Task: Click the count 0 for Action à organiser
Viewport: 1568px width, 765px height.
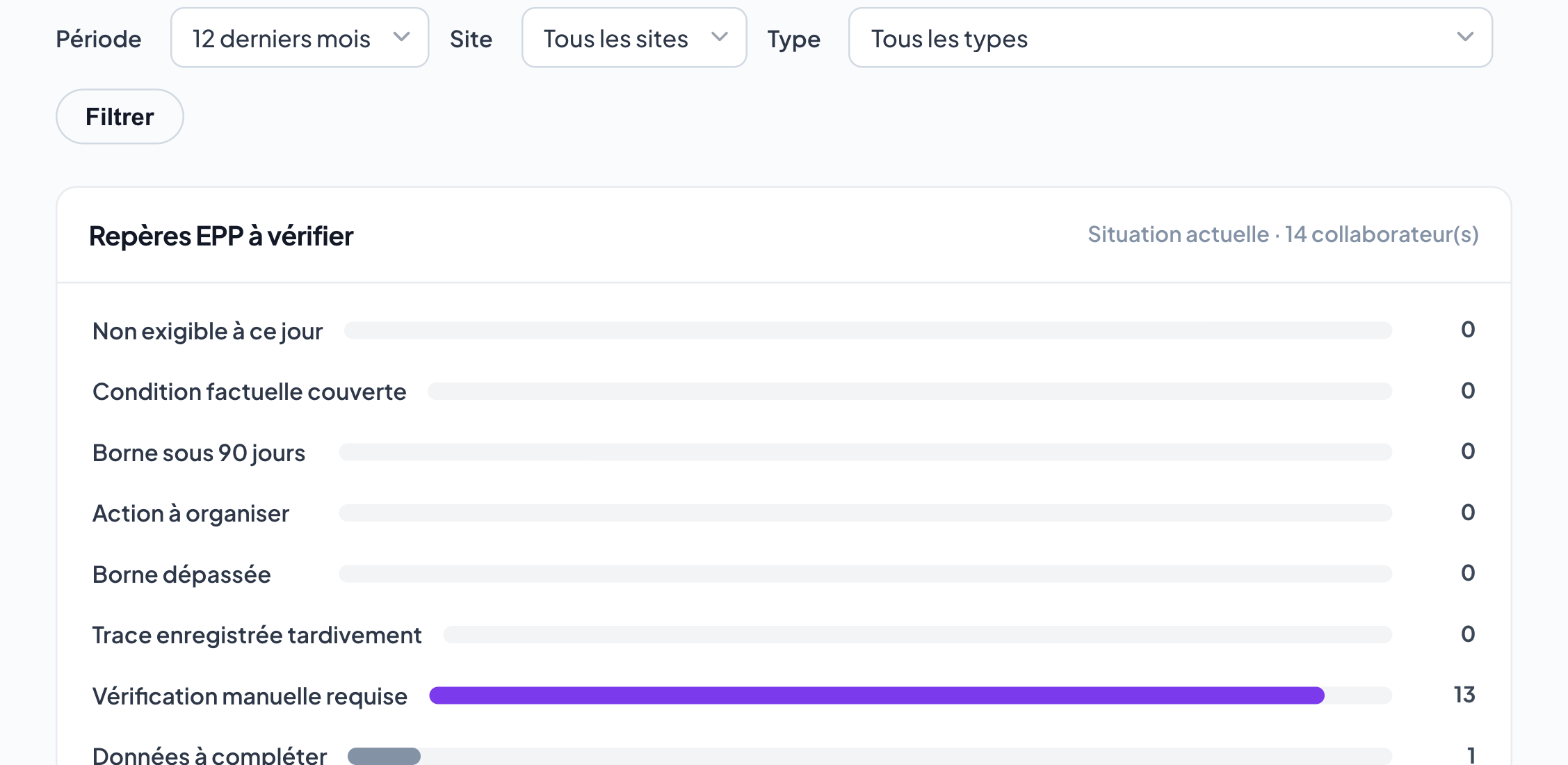Action: (x=1468, y=513)
